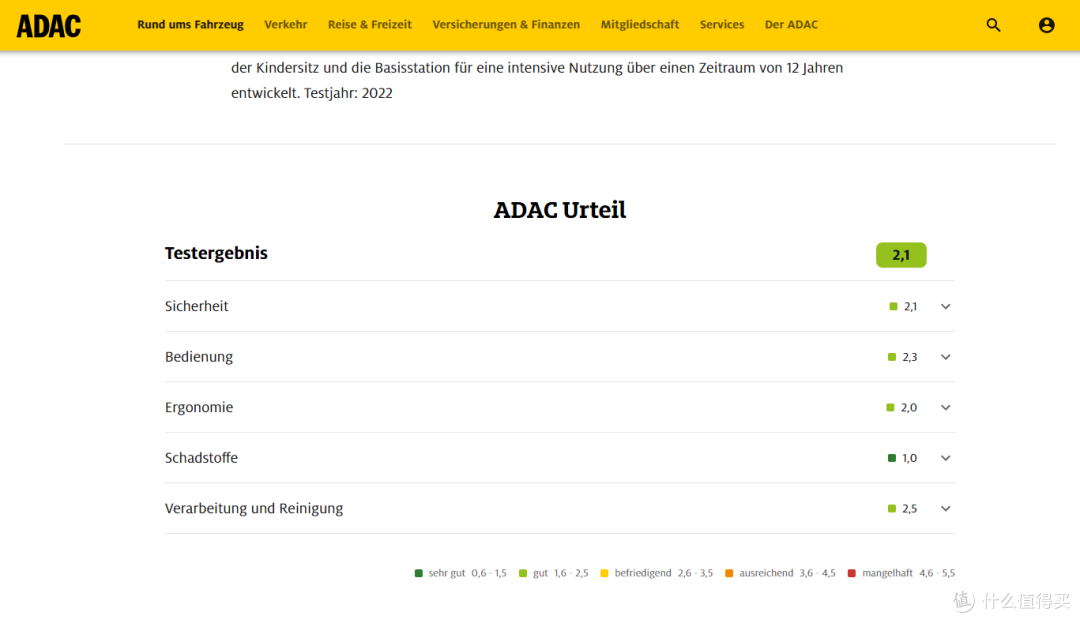Viewport: 1080px width, 623px height.
Task: Open the Verkehr menu item
Action: coord(286,24)
